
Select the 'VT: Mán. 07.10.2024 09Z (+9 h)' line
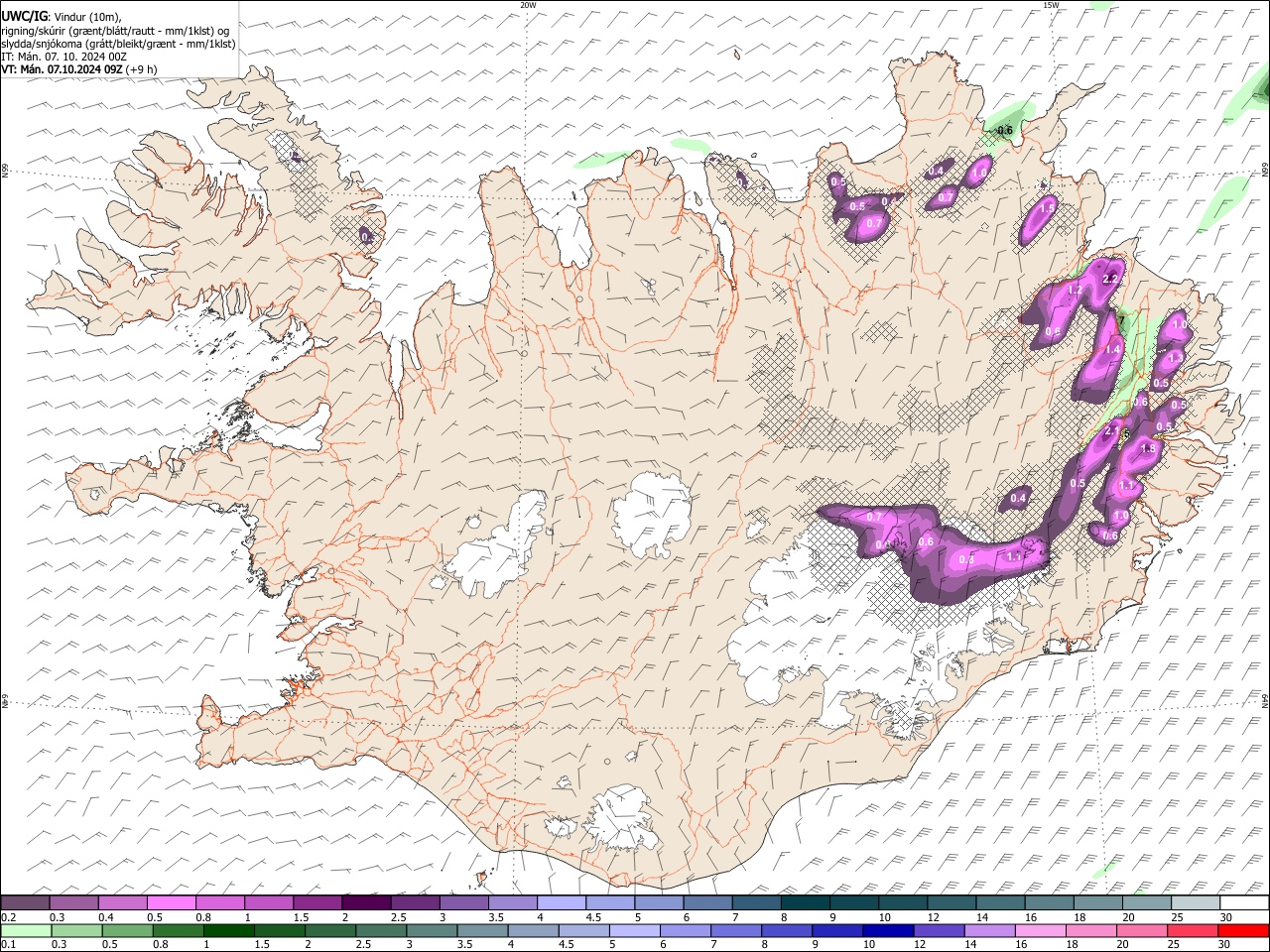[79, 69]
